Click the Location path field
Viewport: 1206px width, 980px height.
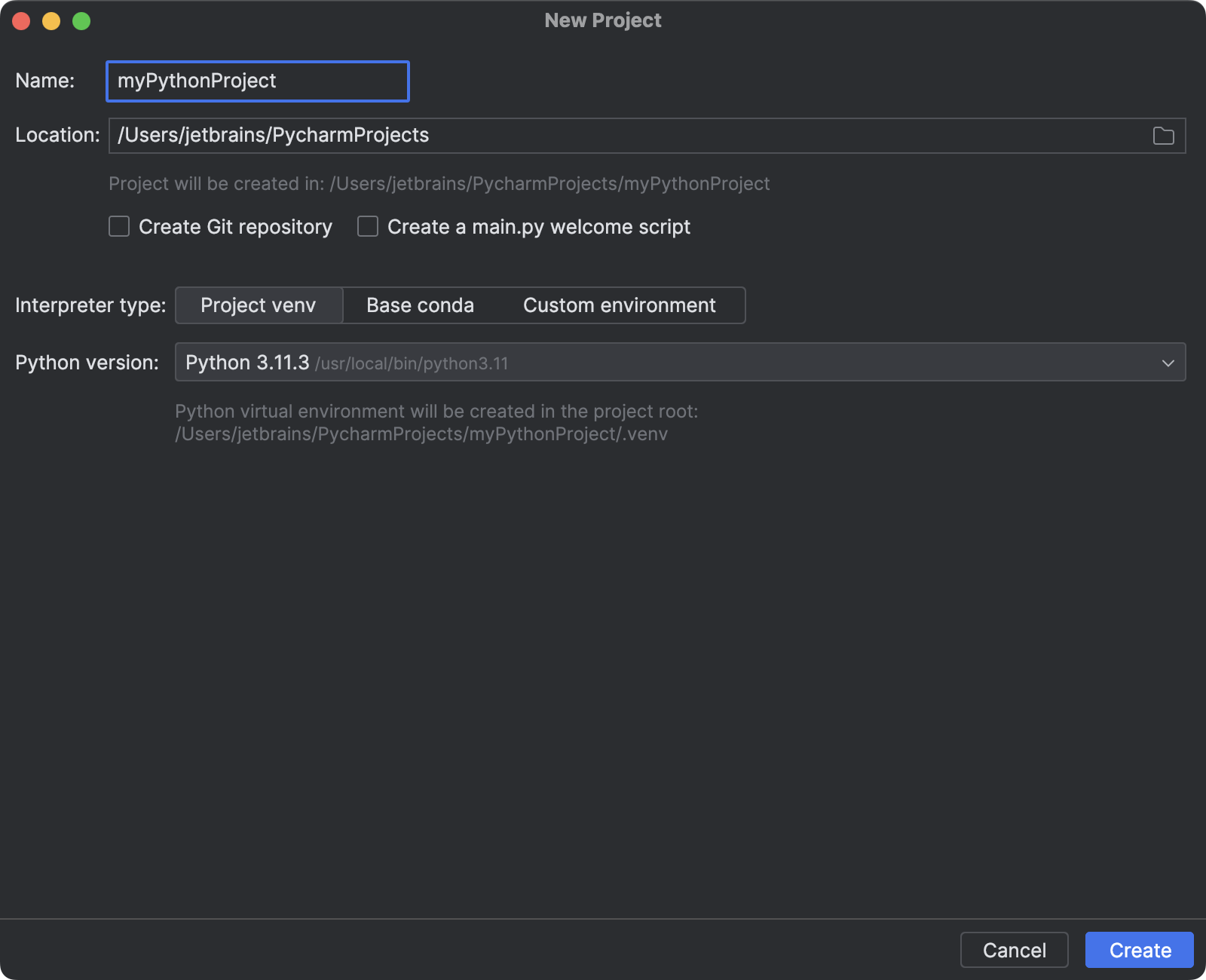click(x=528, y=136)
